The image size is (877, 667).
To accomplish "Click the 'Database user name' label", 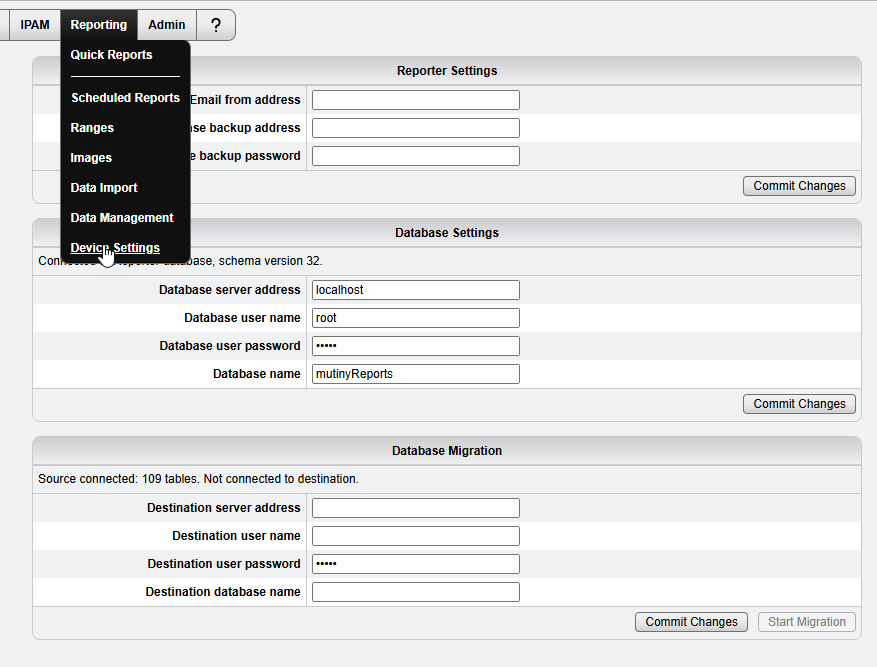I will pos(243,318).
